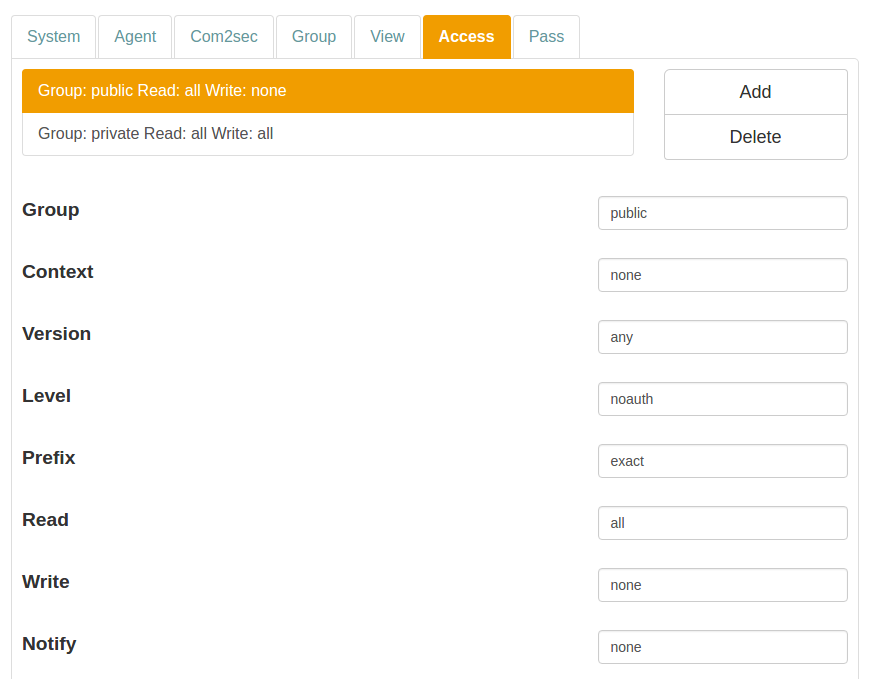Click the Add button
Screen dimensions: 869x679
coord(755,92)
